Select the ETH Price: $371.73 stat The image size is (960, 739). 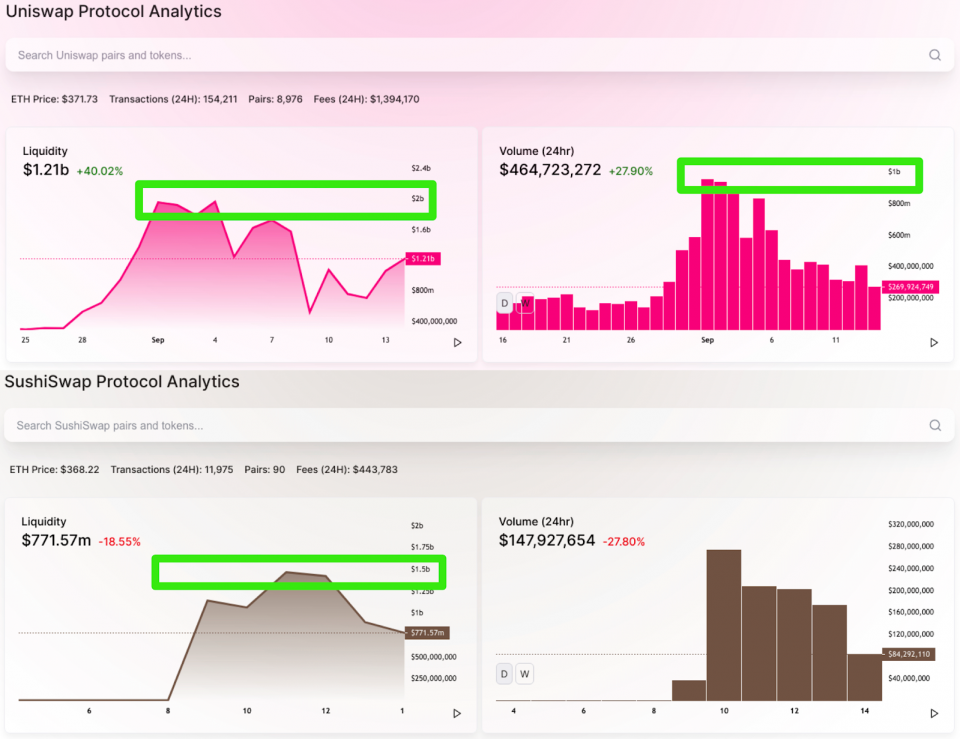point(54,99)
